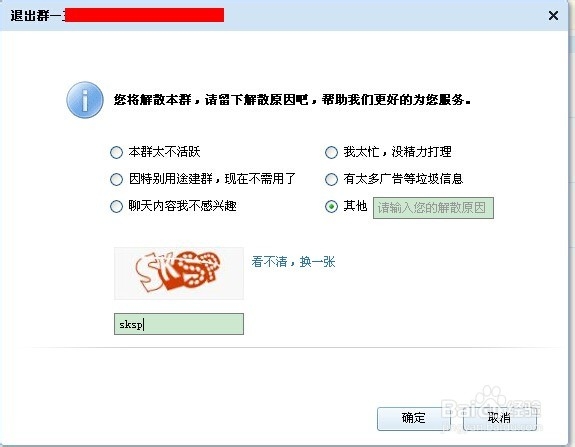
Task: Select the 本群太不活跃 radio option
Action: 116,152
